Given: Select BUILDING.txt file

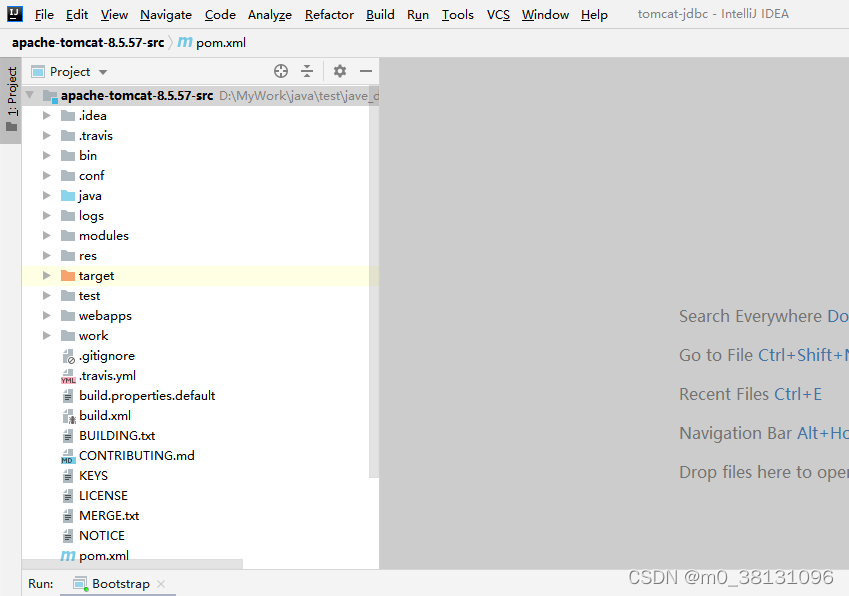Looking at the screenshot, I should [x=117, y=436].
